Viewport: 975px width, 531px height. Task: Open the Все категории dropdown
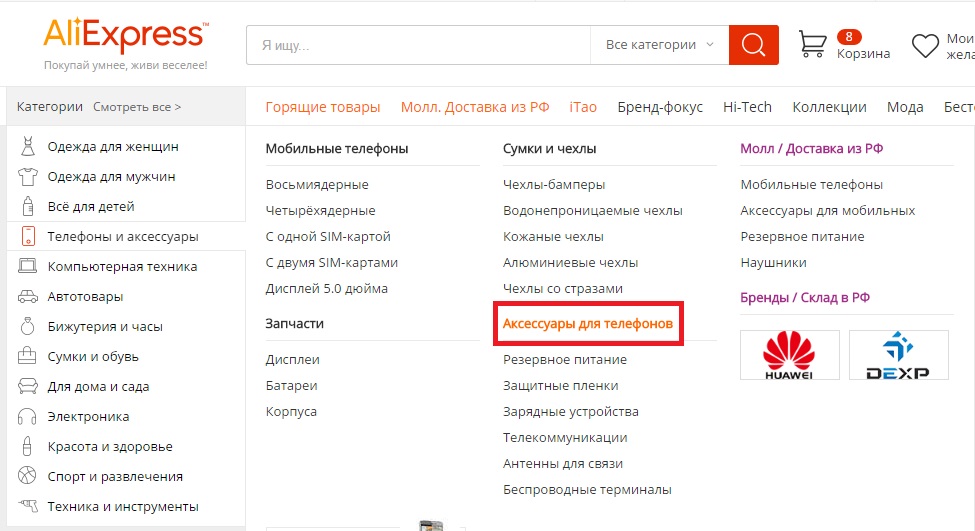659,45
